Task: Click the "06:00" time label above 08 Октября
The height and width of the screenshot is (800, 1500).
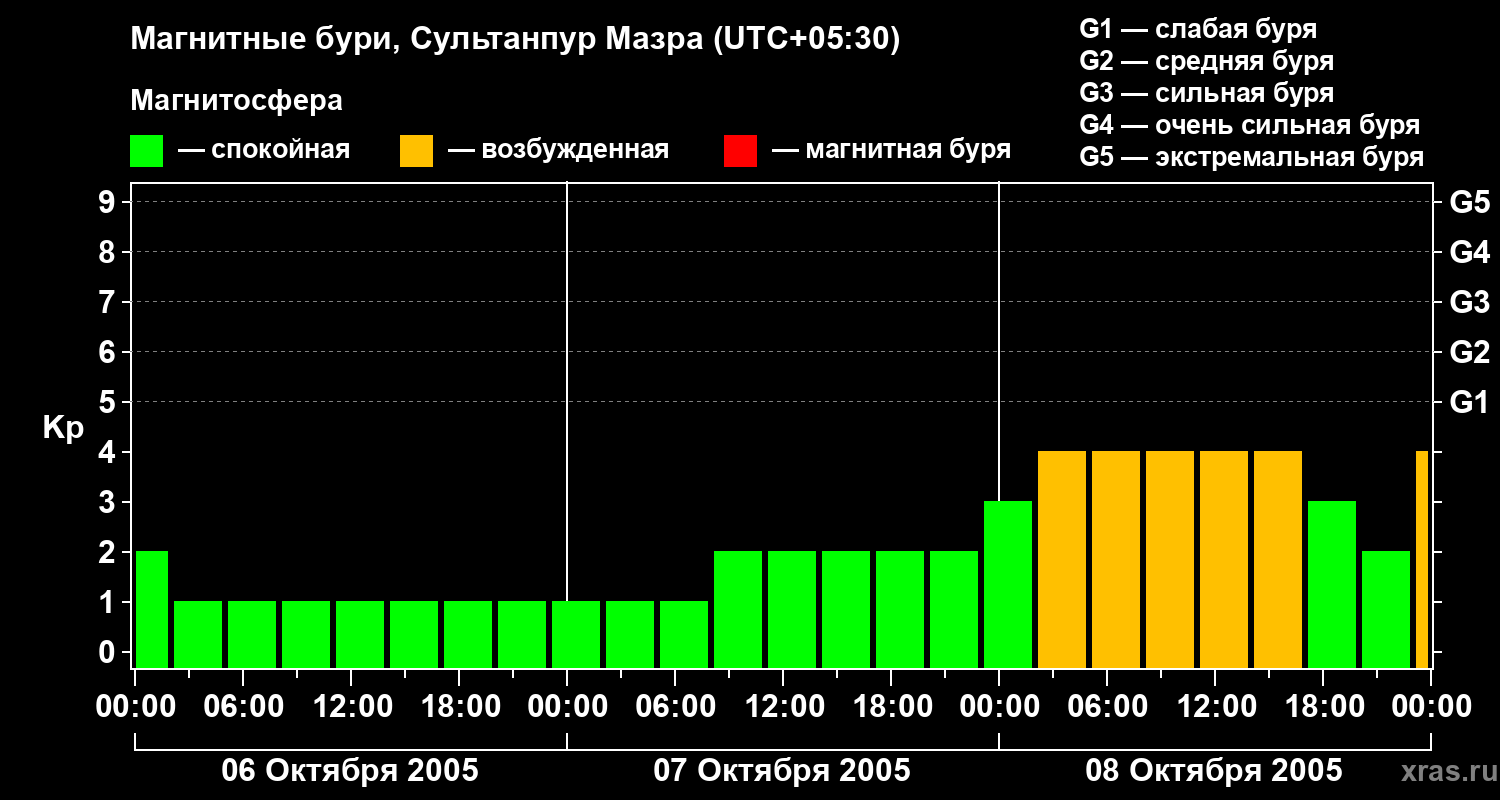Action: (x=1107, y=706)
